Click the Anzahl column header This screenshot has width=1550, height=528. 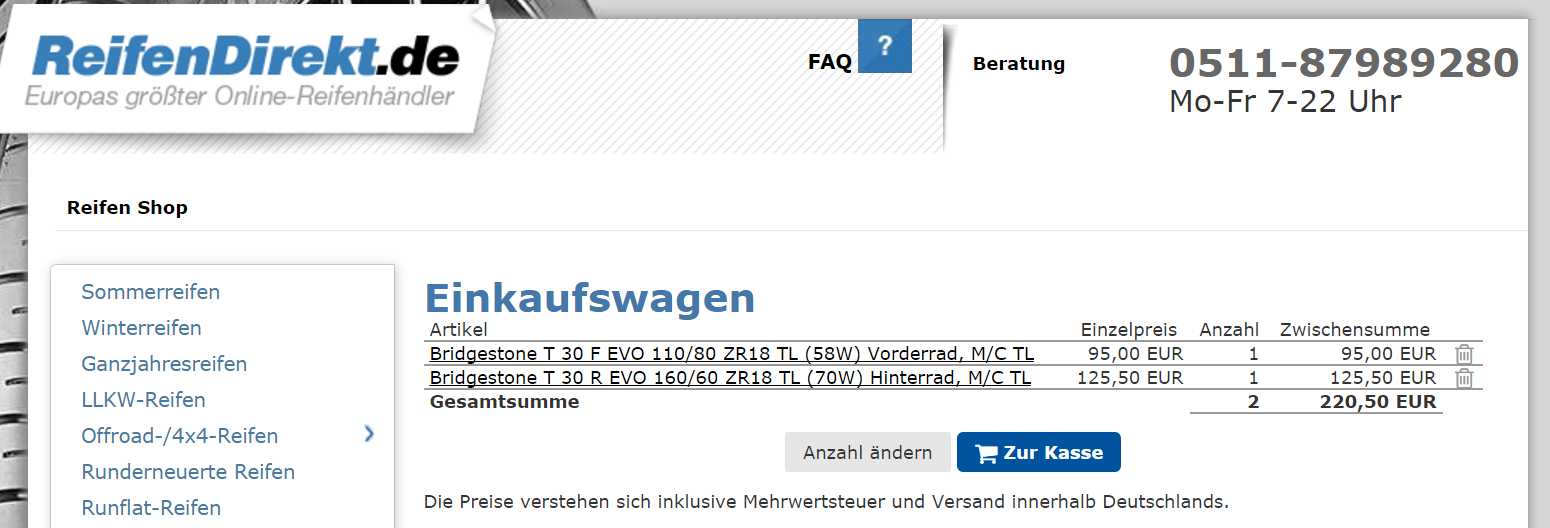[1229, 330]
